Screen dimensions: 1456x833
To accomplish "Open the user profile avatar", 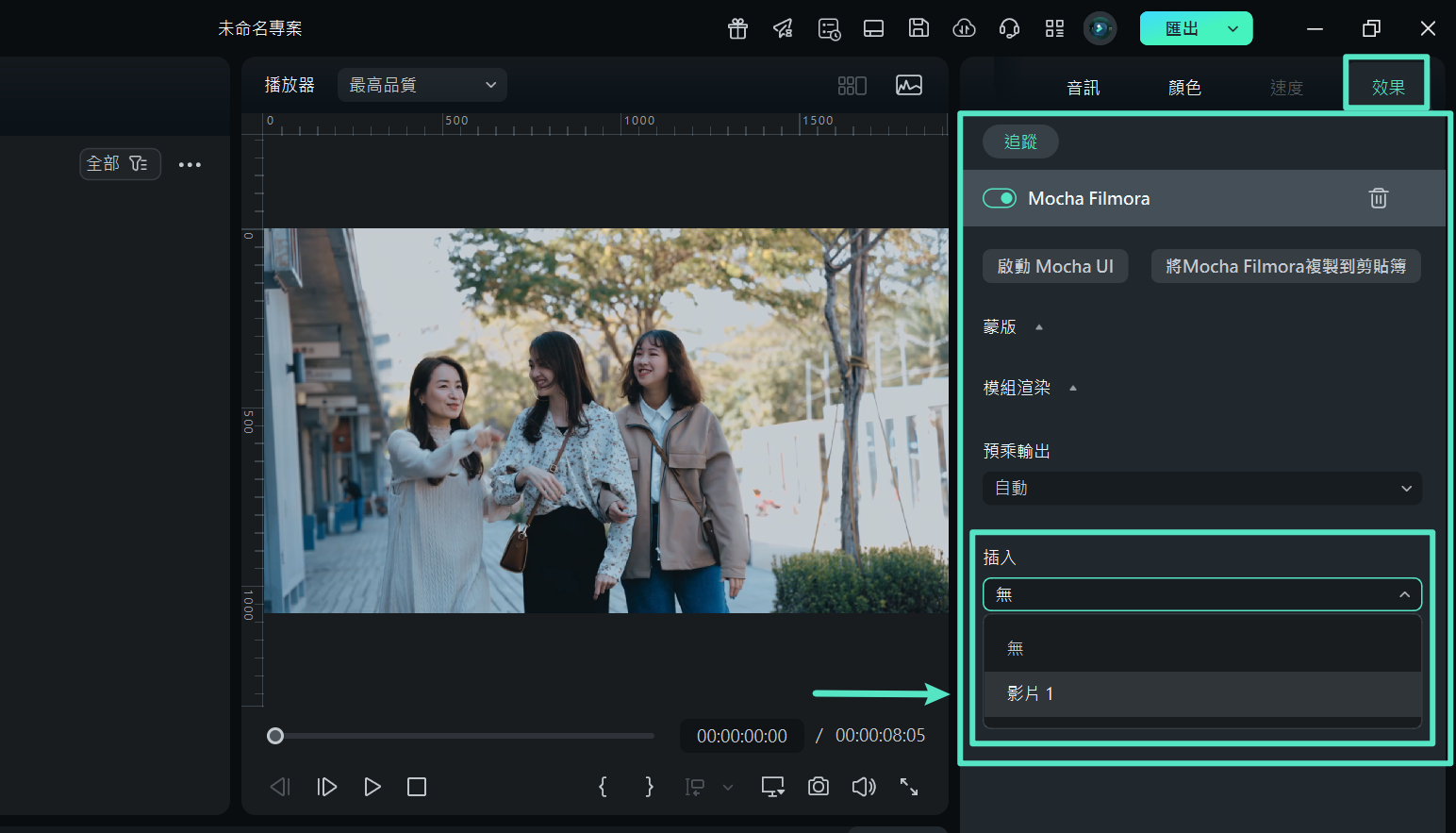I will [1100, 28].
